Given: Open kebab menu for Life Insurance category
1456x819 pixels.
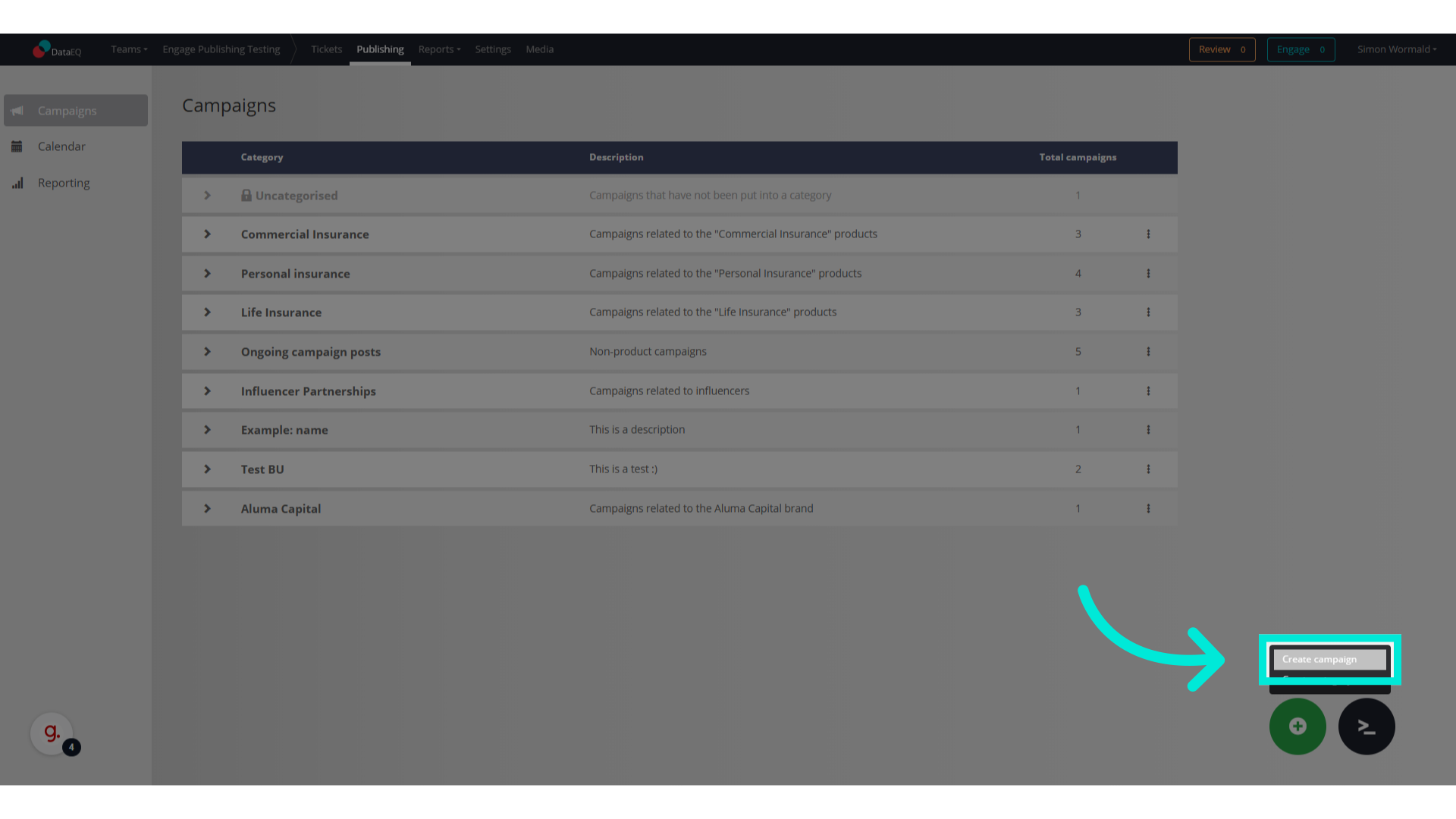Looking at the screenshot, I should coord(1148,312).
